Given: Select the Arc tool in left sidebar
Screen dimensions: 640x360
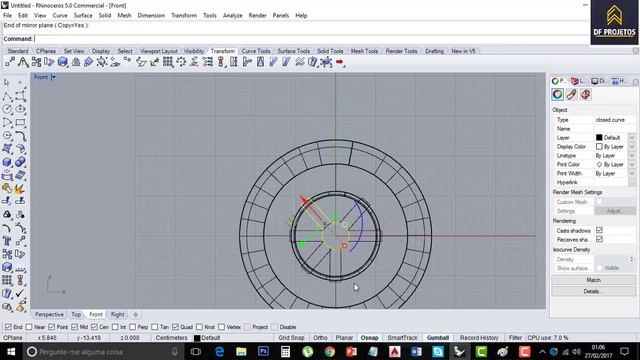Looking at the screenshot, I should (7, 122).
